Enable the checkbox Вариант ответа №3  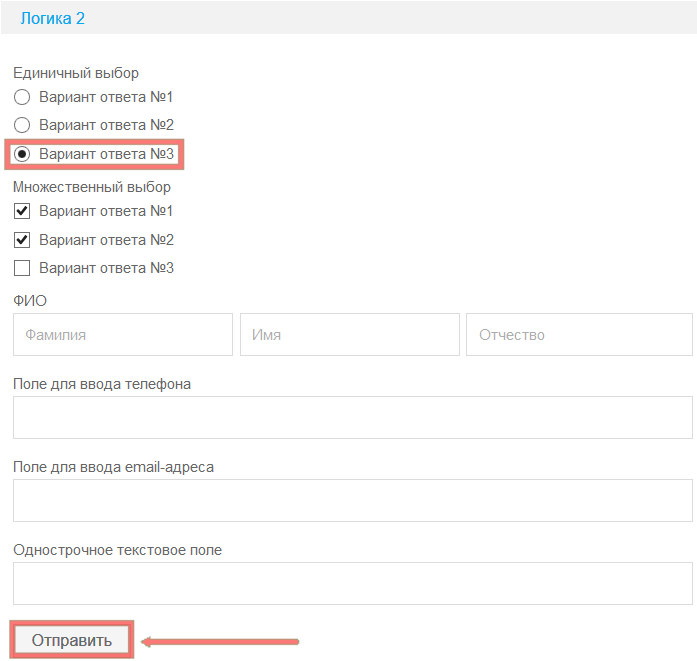click(x=22, y=268)
